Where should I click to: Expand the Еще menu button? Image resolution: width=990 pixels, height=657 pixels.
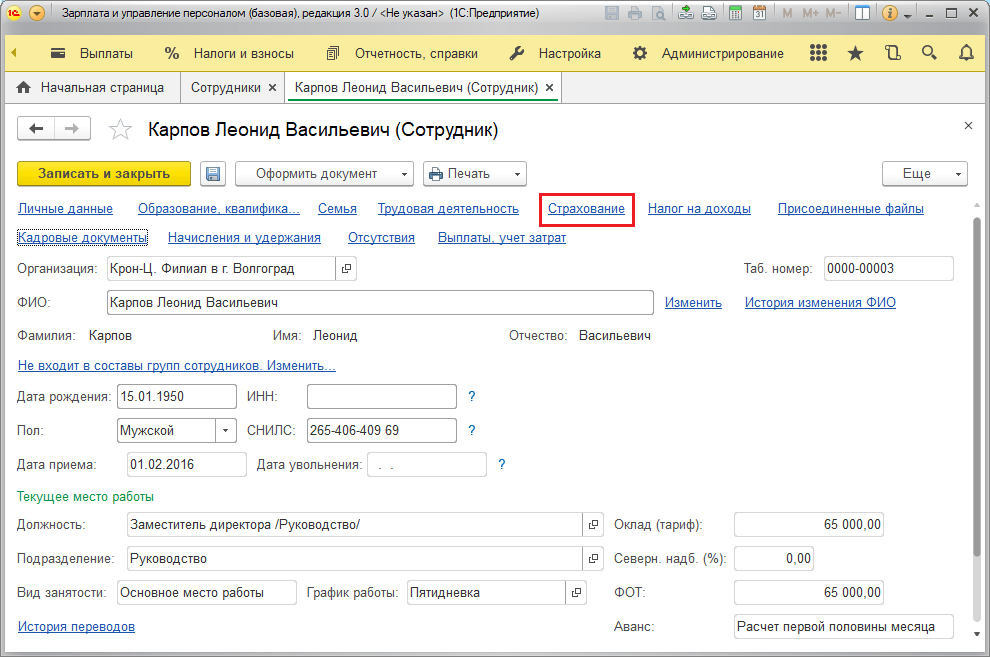point(924,174)
